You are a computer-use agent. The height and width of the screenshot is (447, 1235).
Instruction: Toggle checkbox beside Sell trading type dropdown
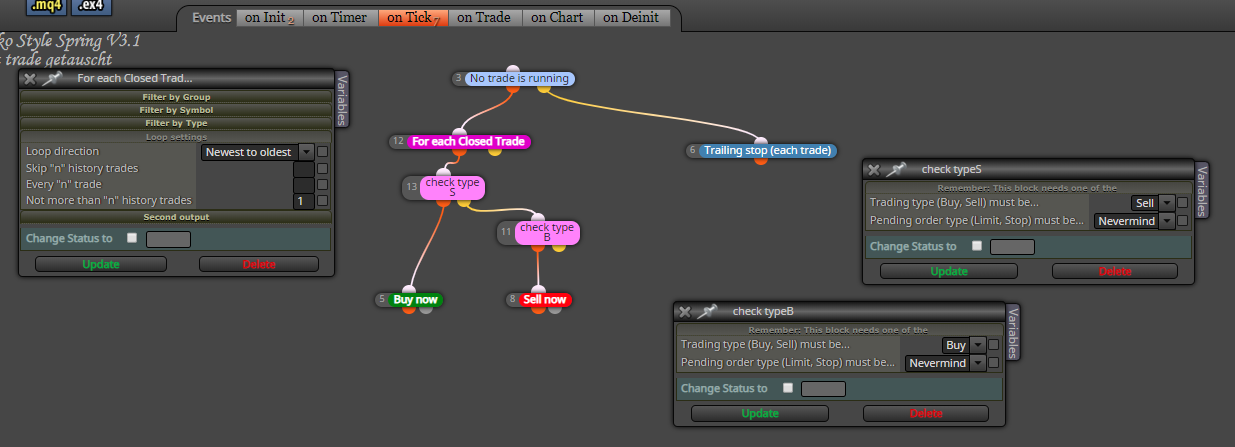1183,203
